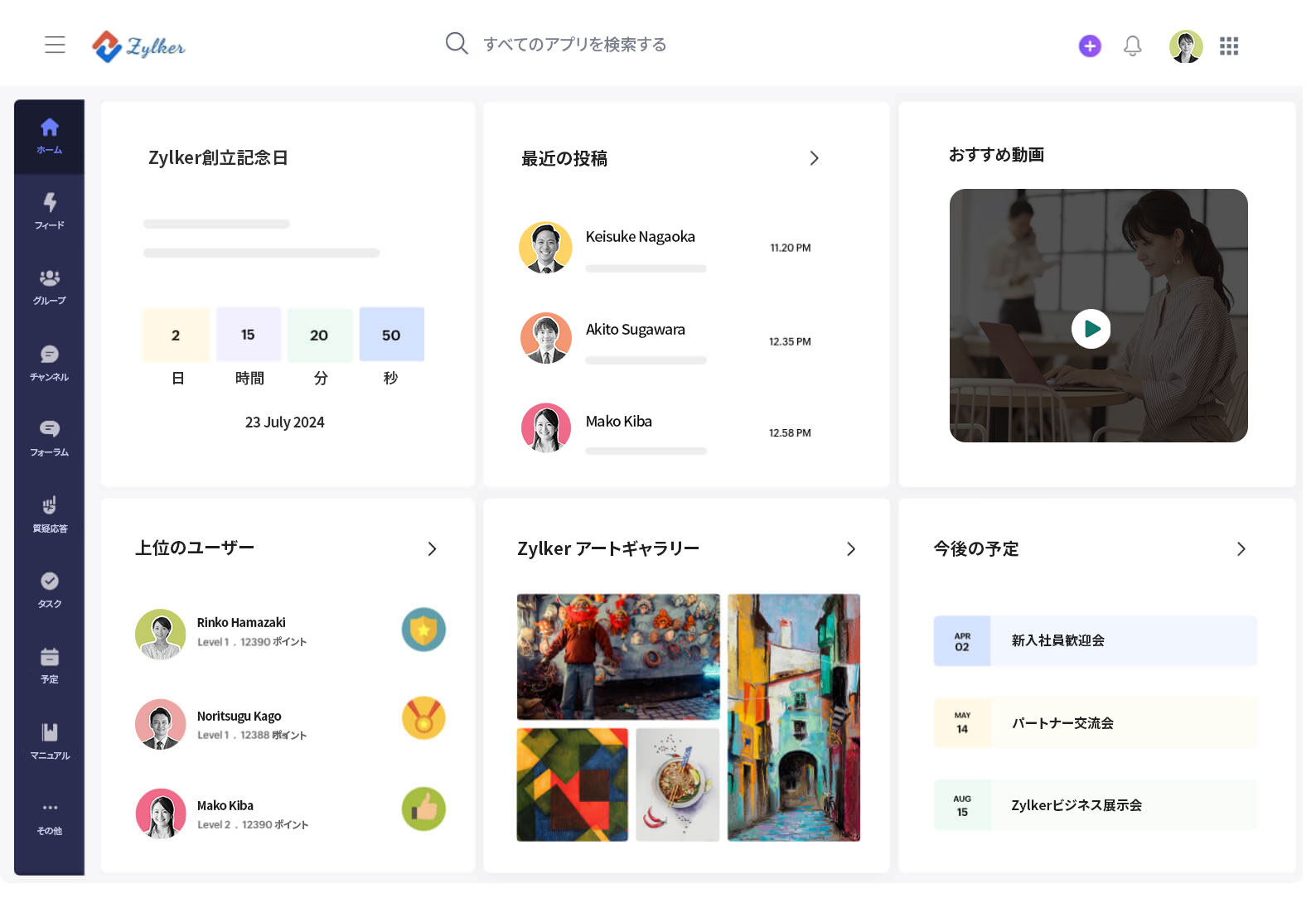Click the AUG 15 date tile
Image resolution: width=1316 pixels, height=898 pixels.
(x=962, y=805)
